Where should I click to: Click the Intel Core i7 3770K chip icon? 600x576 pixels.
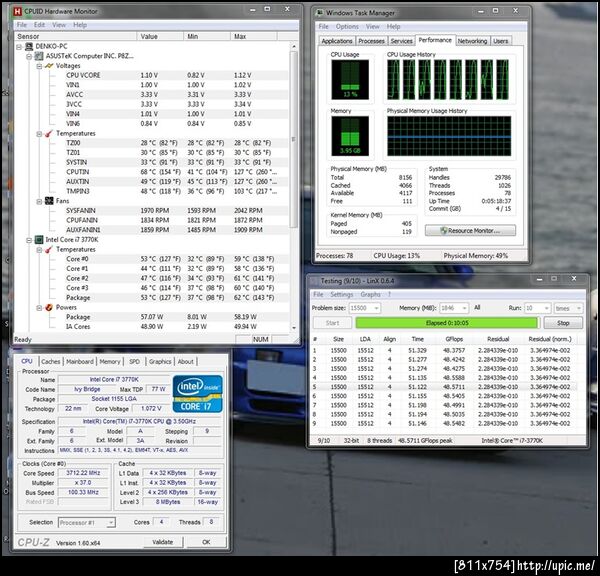39,240
